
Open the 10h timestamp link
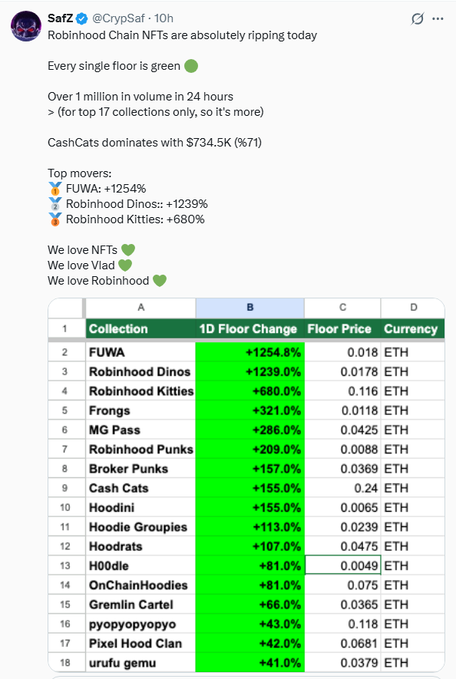tap(164, 18)
